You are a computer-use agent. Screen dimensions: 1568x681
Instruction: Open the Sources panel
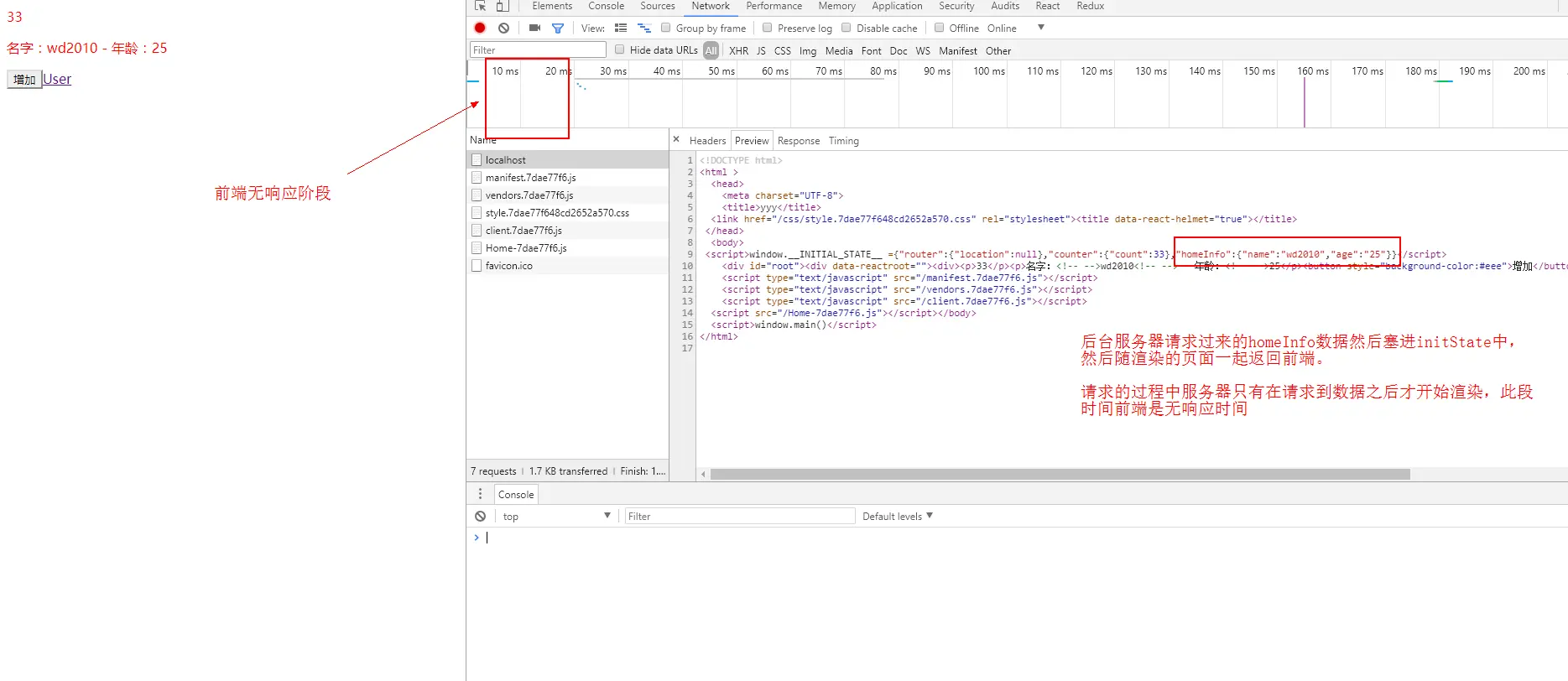(x=658, y=6)
